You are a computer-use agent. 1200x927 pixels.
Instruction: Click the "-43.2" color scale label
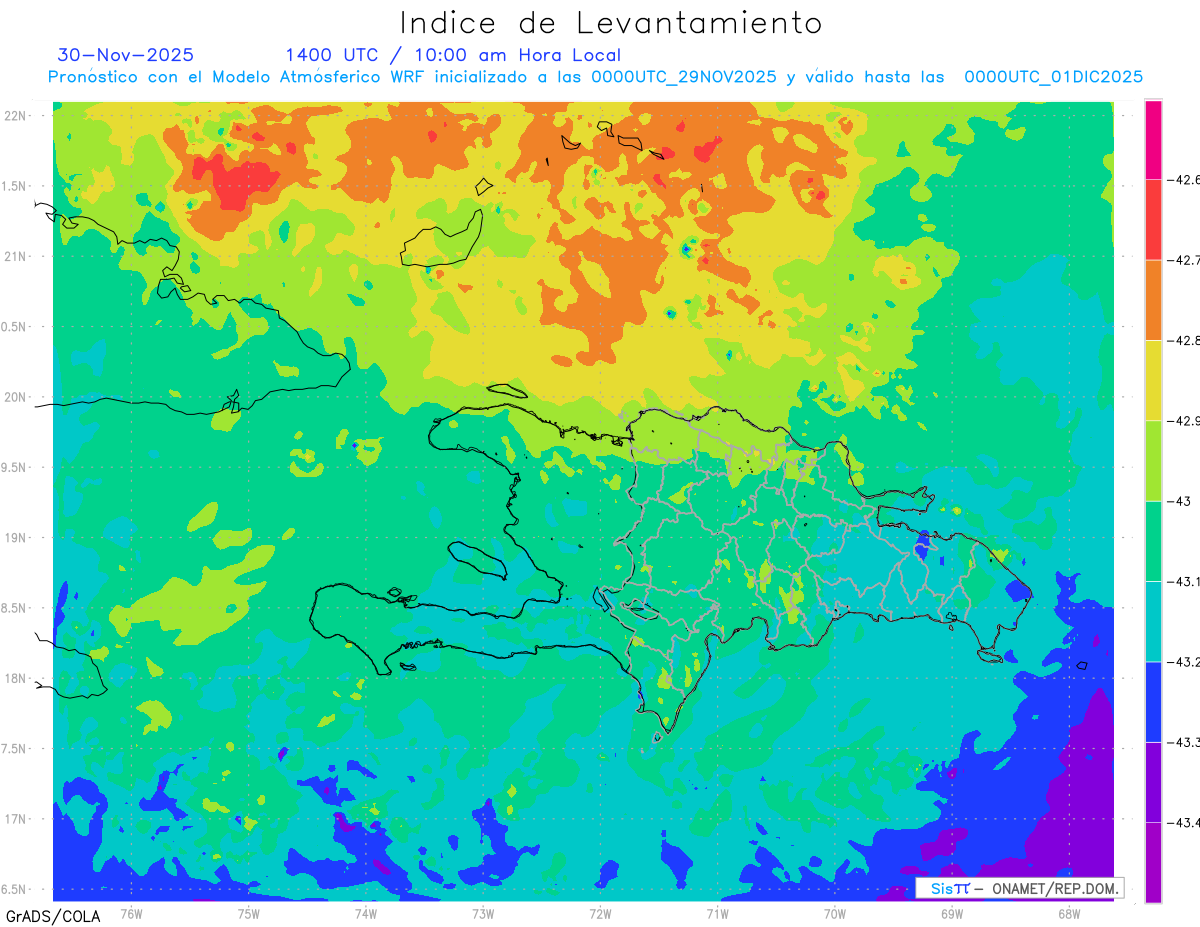click(x=1183, y=662)
